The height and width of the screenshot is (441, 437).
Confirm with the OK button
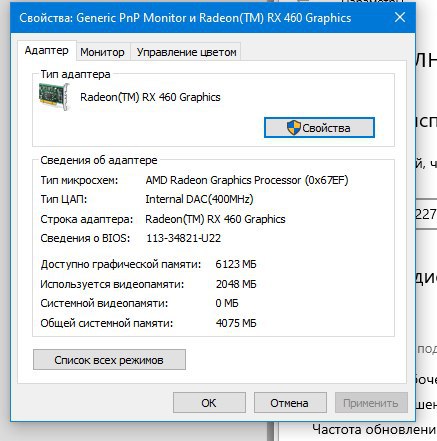tap(209, 403)
